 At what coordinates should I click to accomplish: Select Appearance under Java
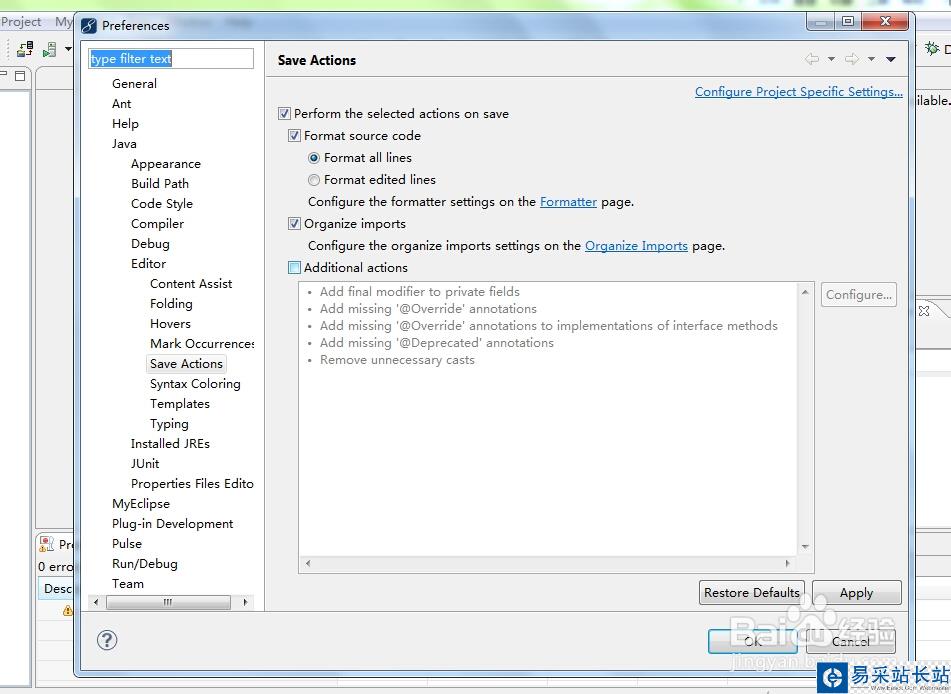[166, 164]
